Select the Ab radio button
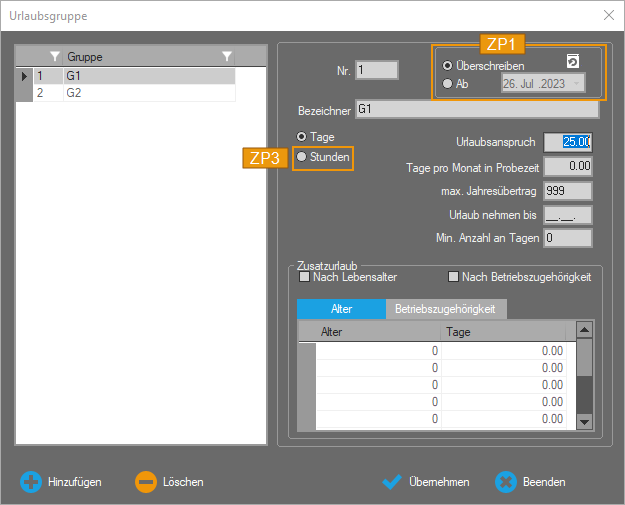 click(x=448, y=84)
